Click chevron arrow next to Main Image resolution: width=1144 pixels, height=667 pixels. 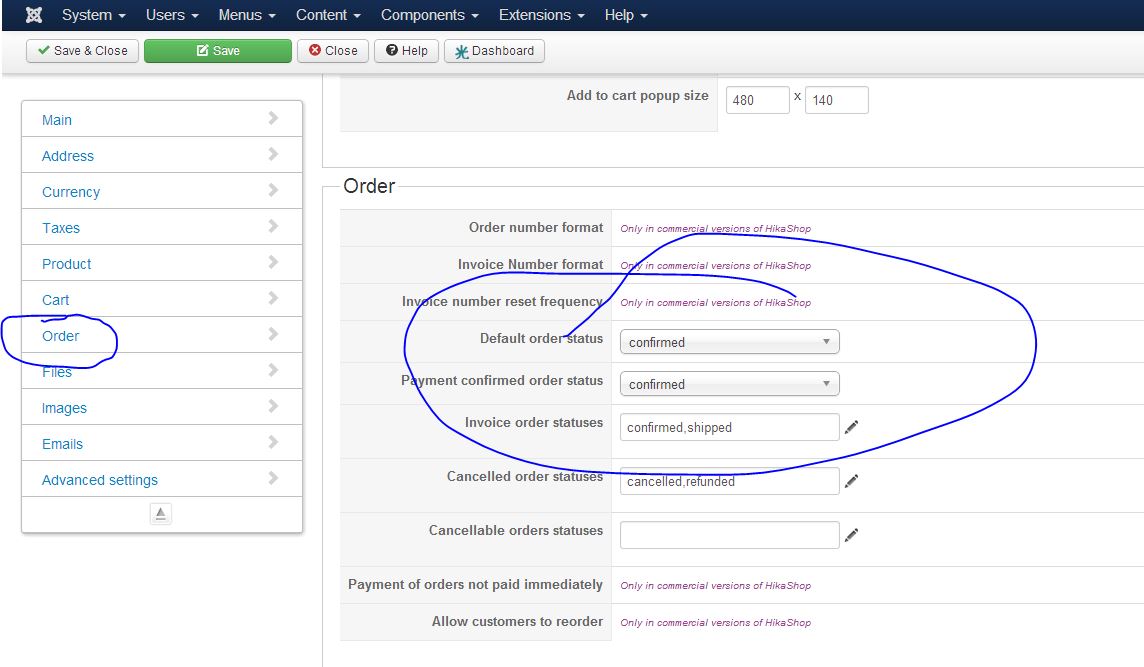point(273,119)
